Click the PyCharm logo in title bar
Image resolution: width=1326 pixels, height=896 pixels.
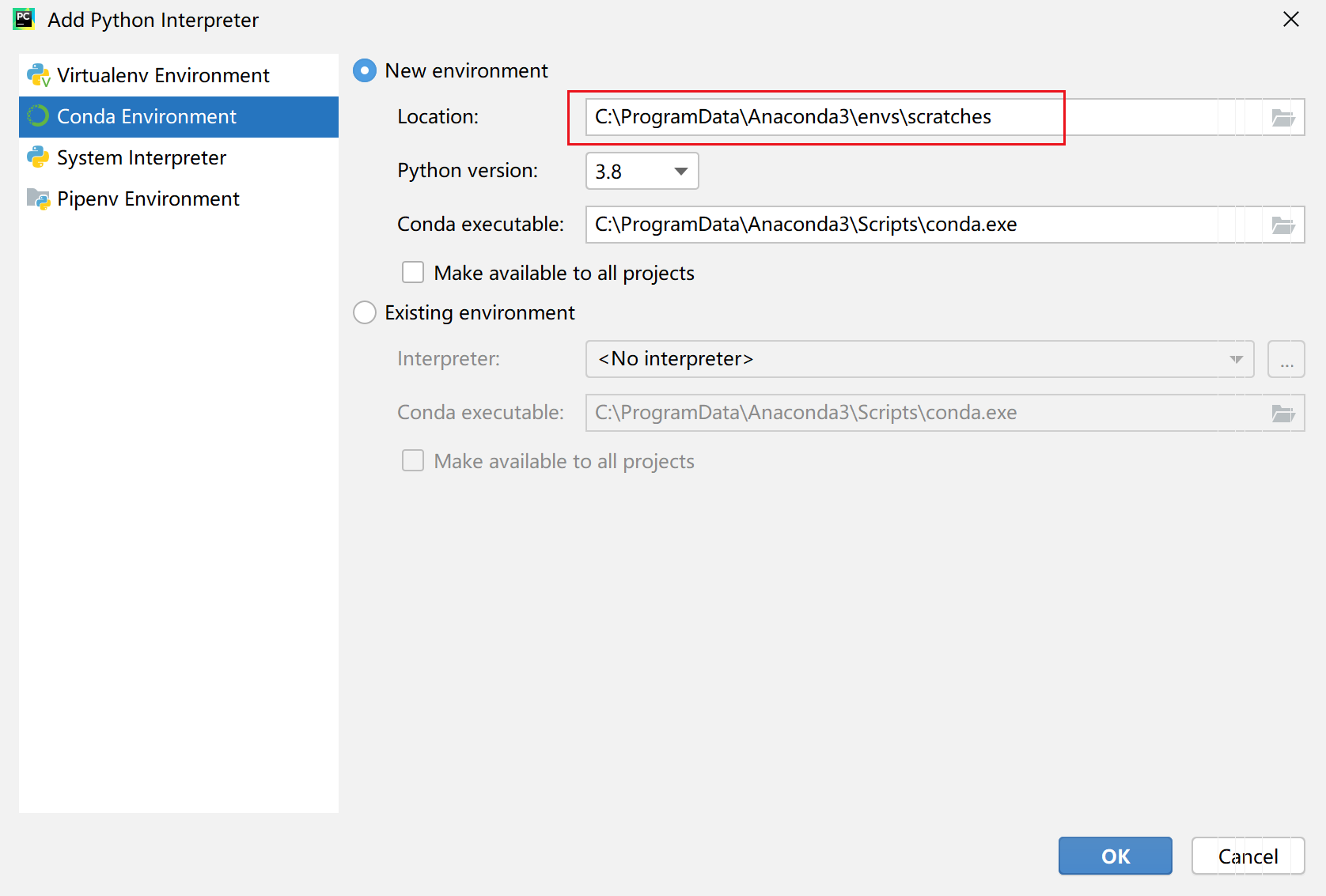pyautogui.click(x=24, y=19)
